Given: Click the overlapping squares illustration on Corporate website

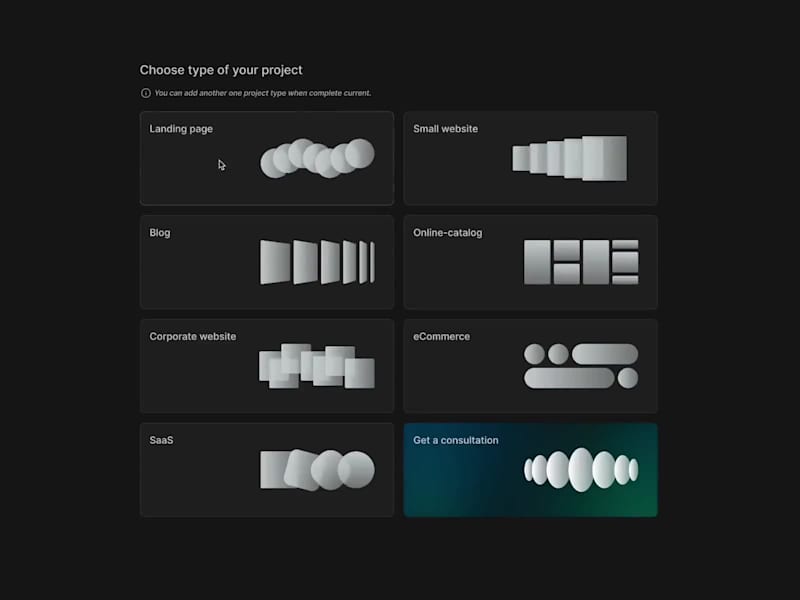Looking at the screenshot, I should 318,365.
